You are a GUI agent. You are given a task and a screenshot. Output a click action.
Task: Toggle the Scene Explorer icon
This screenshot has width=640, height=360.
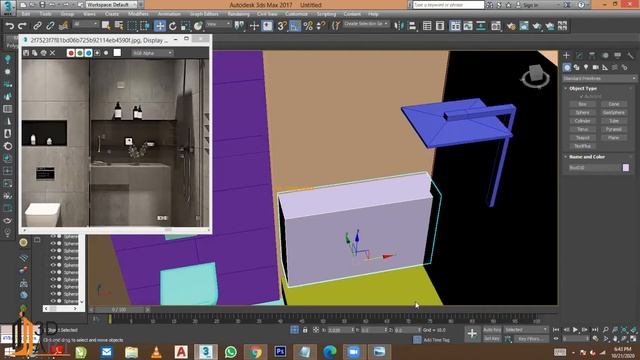427,26
